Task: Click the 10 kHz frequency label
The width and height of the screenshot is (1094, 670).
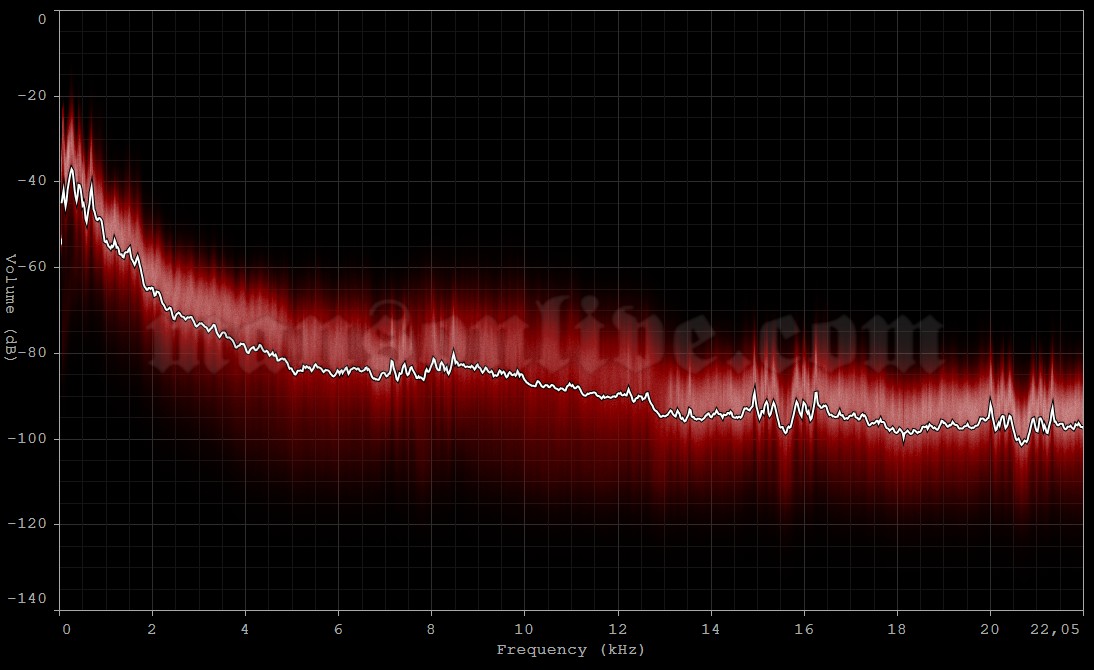Action: (x=524, y=629)
